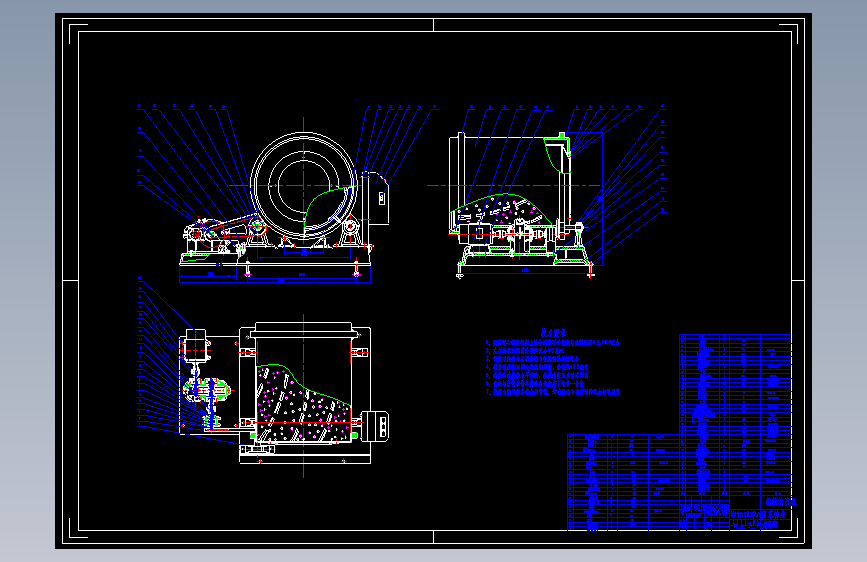Click the motor control box in front view
Screen dimensions: 867x562
[375, 198]
